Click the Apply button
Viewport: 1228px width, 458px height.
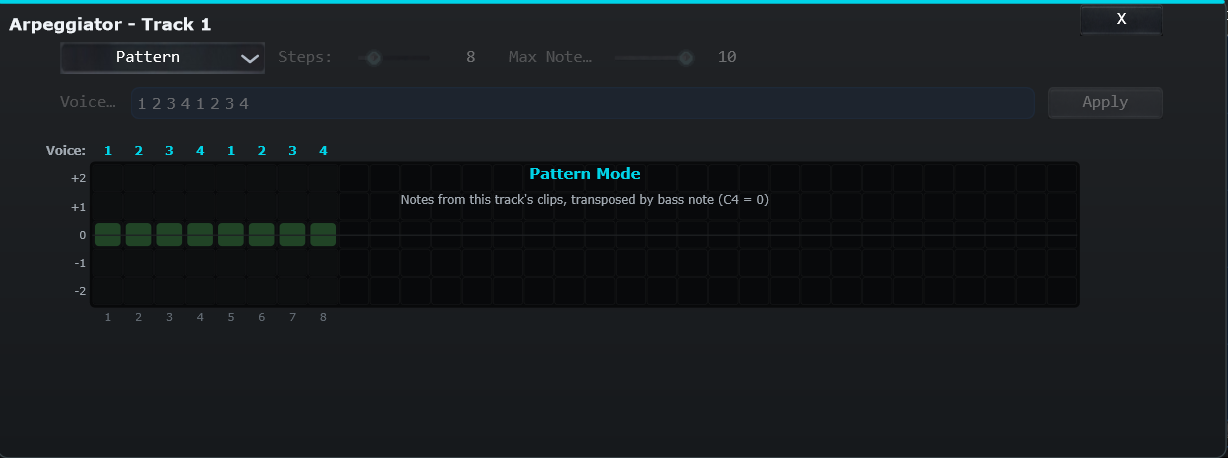(x=1105, y=102)
